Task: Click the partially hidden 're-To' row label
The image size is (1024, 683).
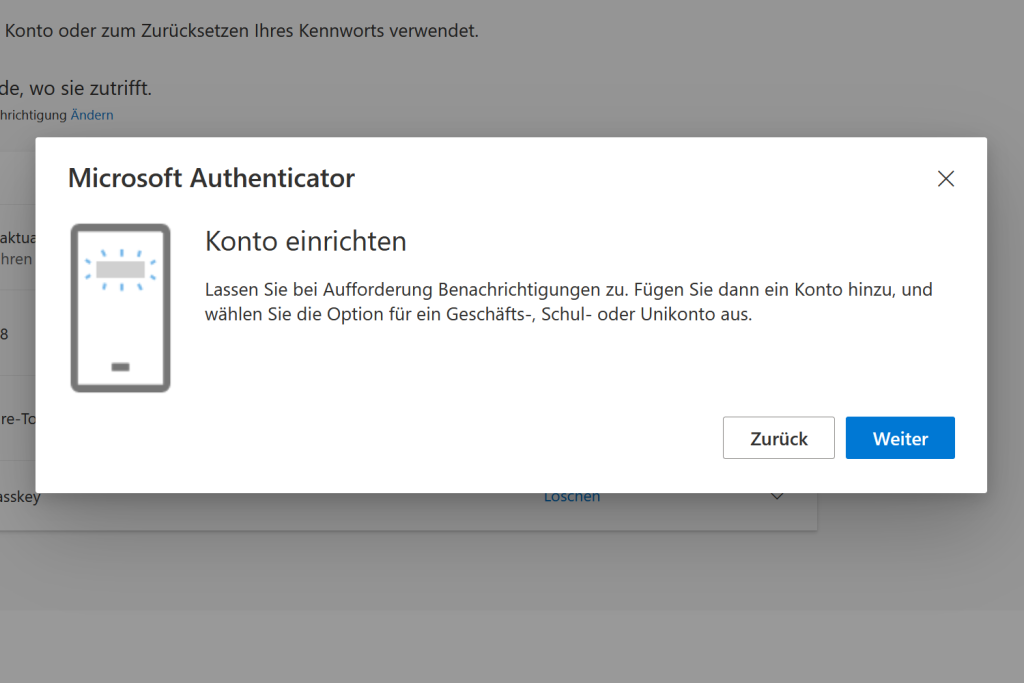Action: pos(17,419)
